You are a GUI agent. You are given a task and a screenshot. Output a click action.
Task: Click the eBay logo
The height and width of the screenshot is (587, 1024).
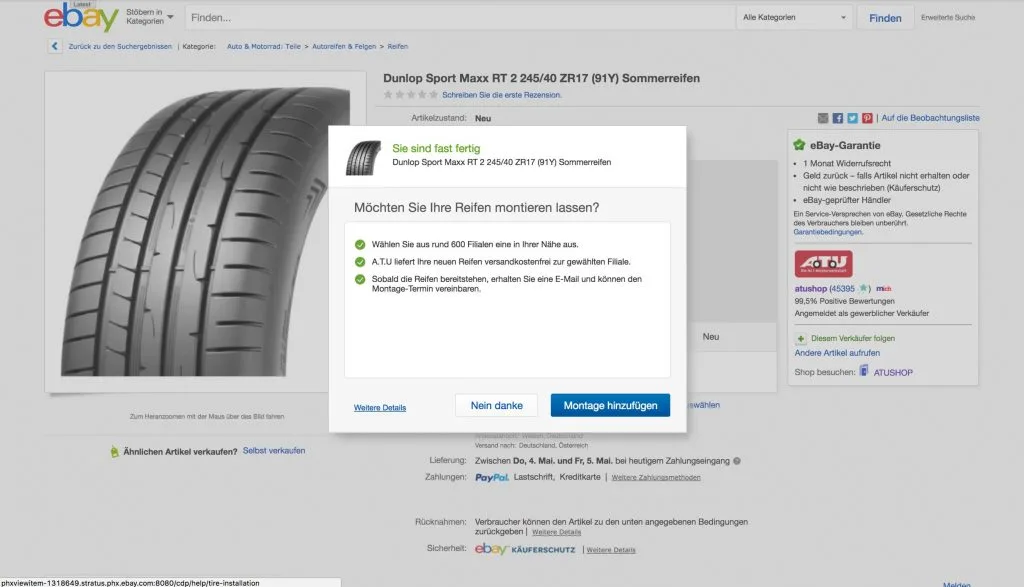pos(81,18)
